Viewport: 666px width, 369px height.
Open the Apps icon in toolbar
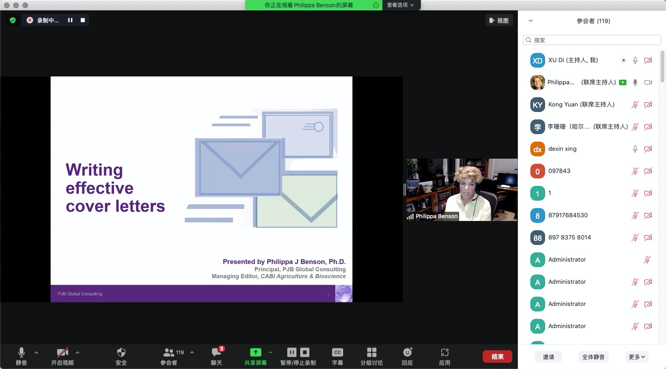pyautogui.click(x=444, y=352)
